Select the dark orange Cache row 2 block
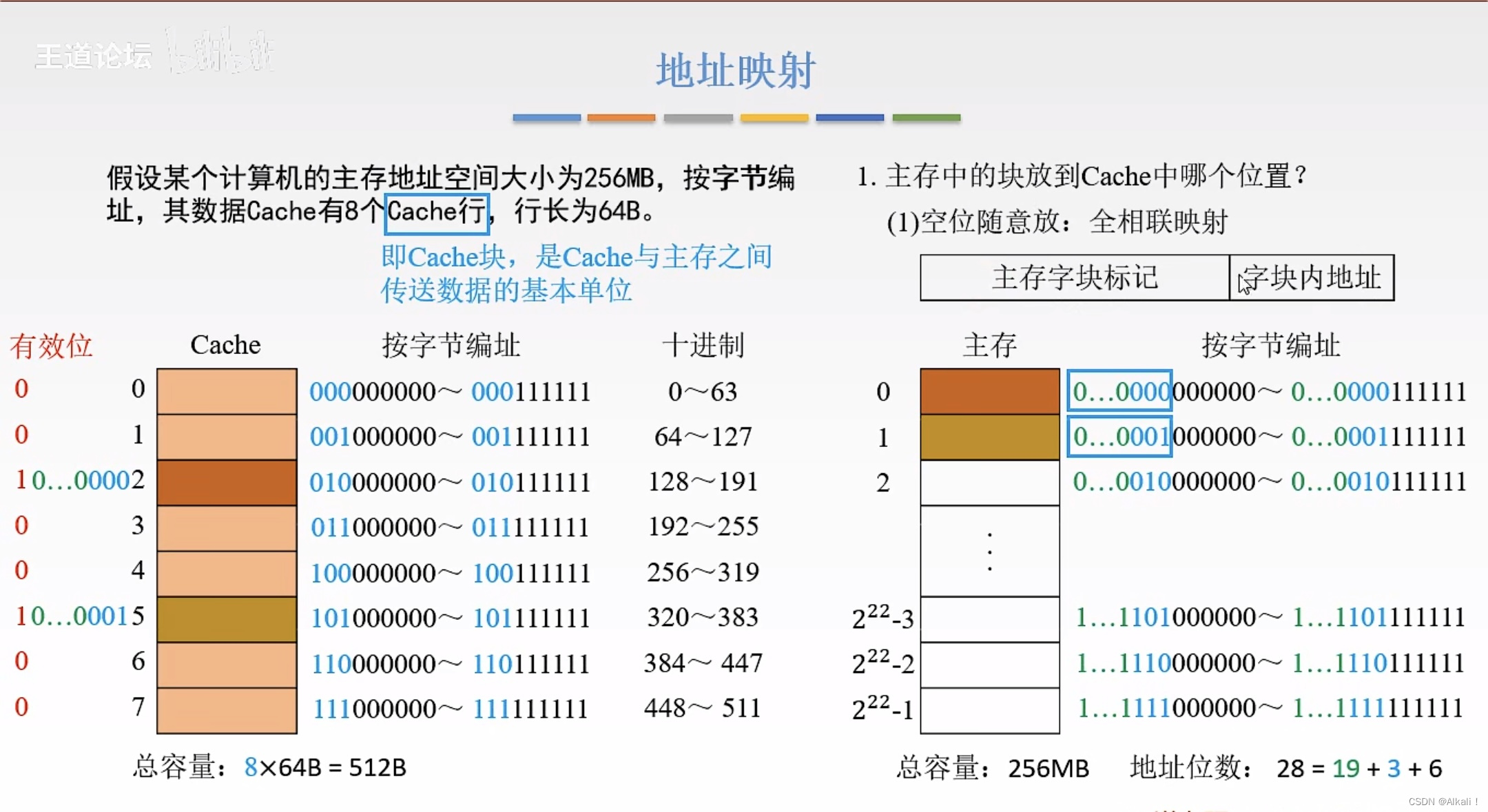1488x812 pixels. coord(227,482)
